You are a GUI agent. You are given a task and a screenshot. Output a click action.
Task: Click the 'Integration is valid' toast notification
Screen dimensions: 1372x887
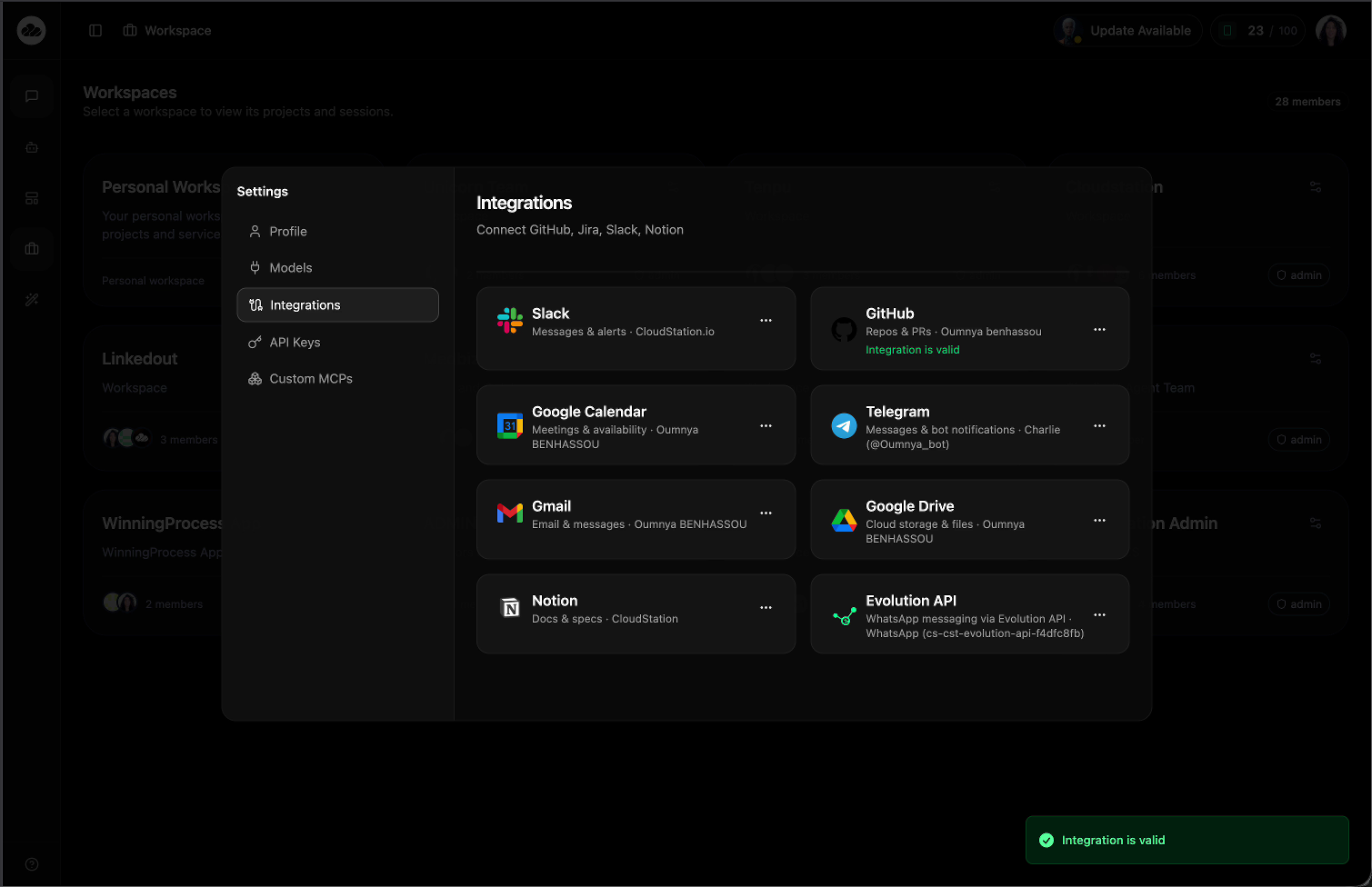tap(1187, 840)
